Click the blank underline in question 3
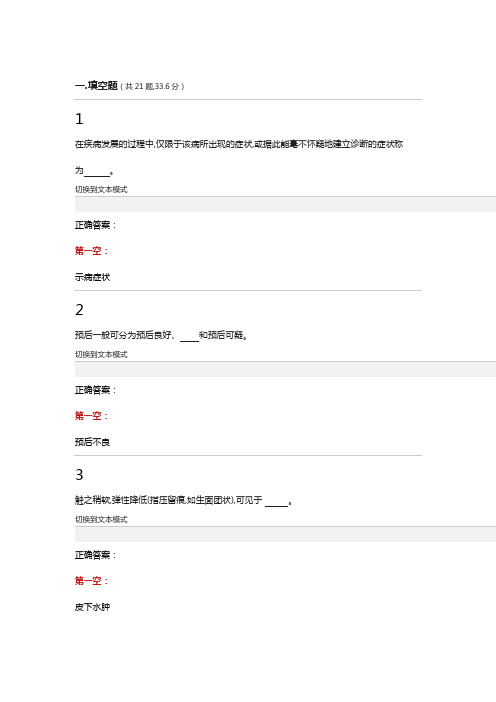This screenshot has height=702, width=496. click(x=276, y=505)
